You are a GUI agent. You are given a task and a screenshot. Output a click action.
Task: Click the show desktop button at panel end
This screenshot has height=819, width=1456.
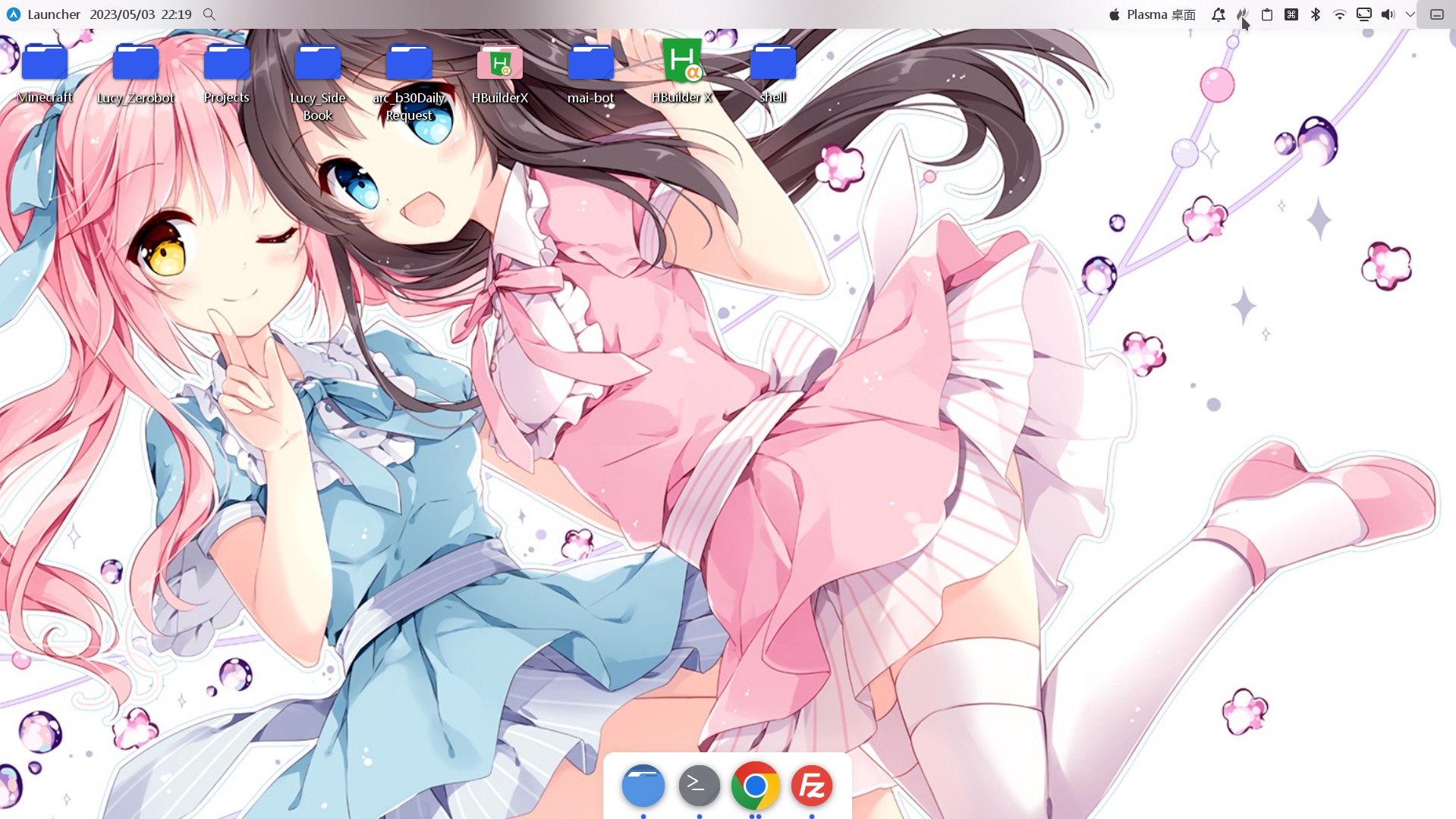pos(1437,14)
